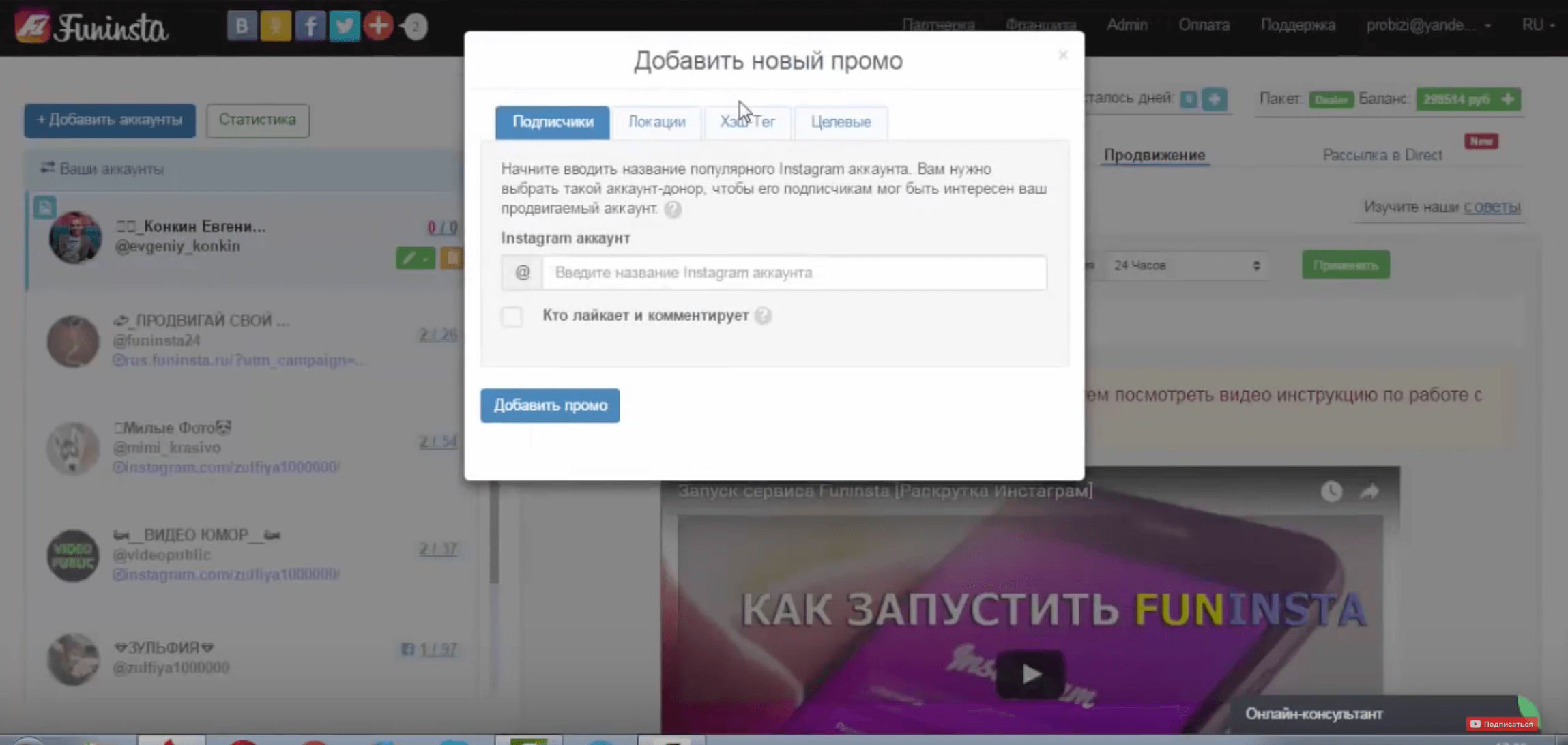Screen dimensions: 1568x745
Task: Enable 'Кто лайкает и комментирует' checkbox
Action: tap(512, 317)
